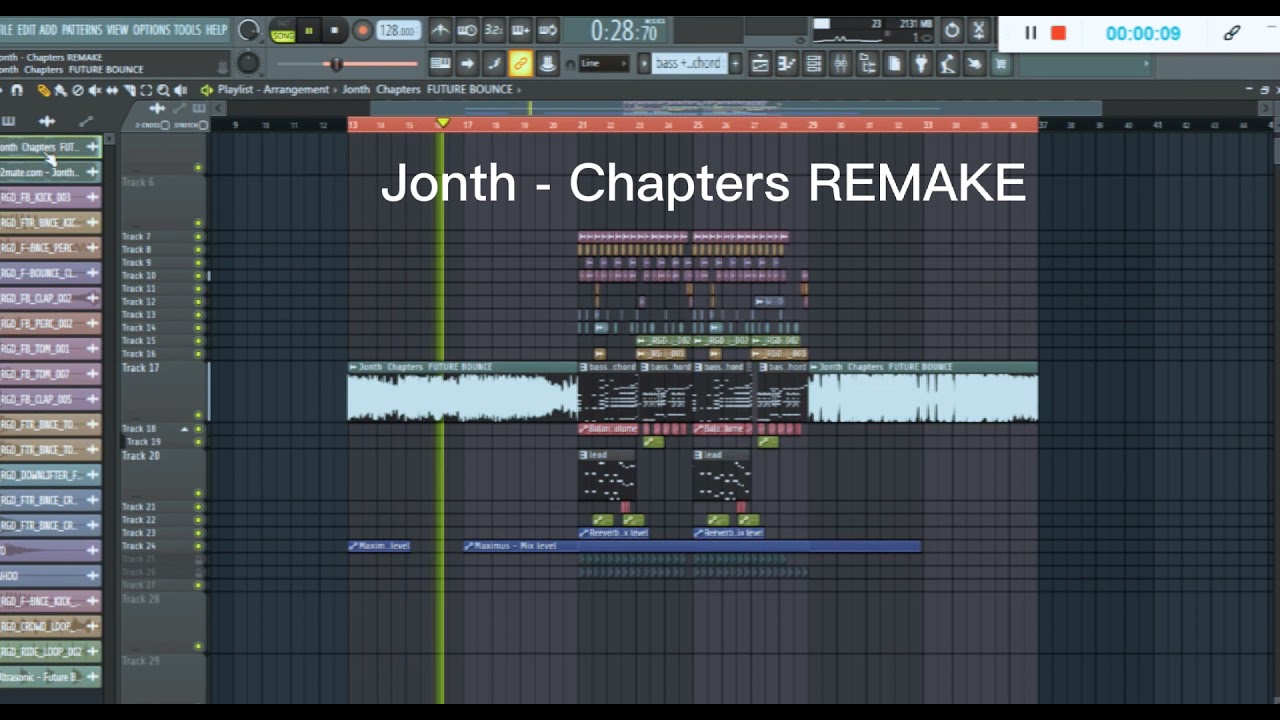Toggle PAT/SONG mode switch
The height and width of the screenshot is (720, 1280).
283,30
